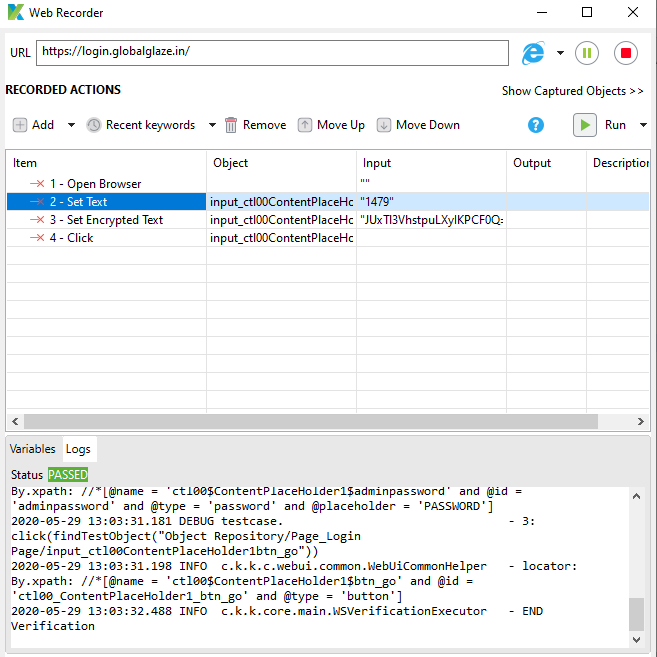
Task: Pause recording with the green pause button
Action: click(587, 53)
